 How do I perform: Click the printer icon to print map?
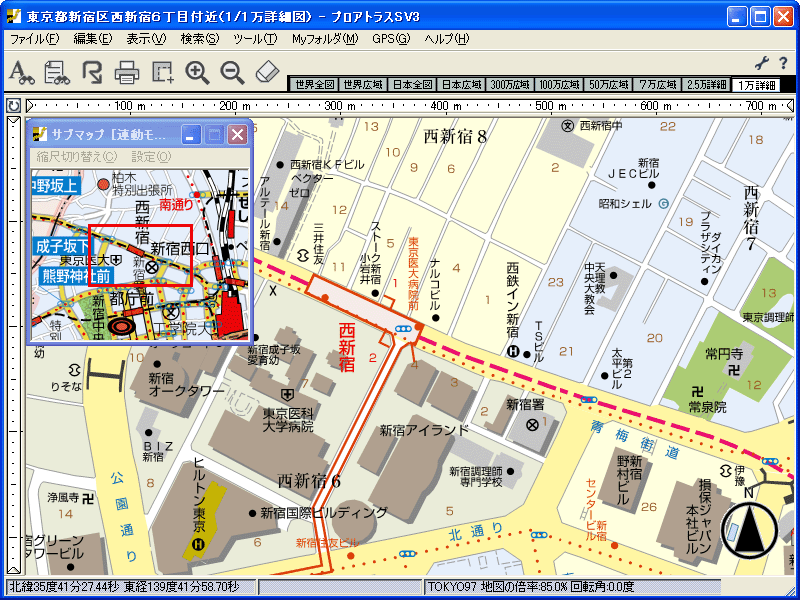[127, 72]
